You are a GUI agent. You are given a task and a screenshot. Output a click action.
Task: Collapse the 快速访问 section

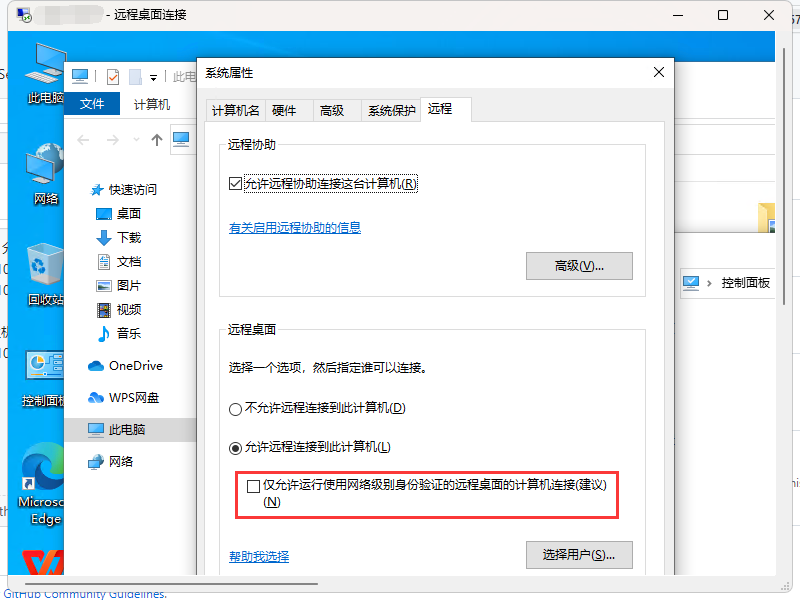pyautogui.click(x=100, y=189)
